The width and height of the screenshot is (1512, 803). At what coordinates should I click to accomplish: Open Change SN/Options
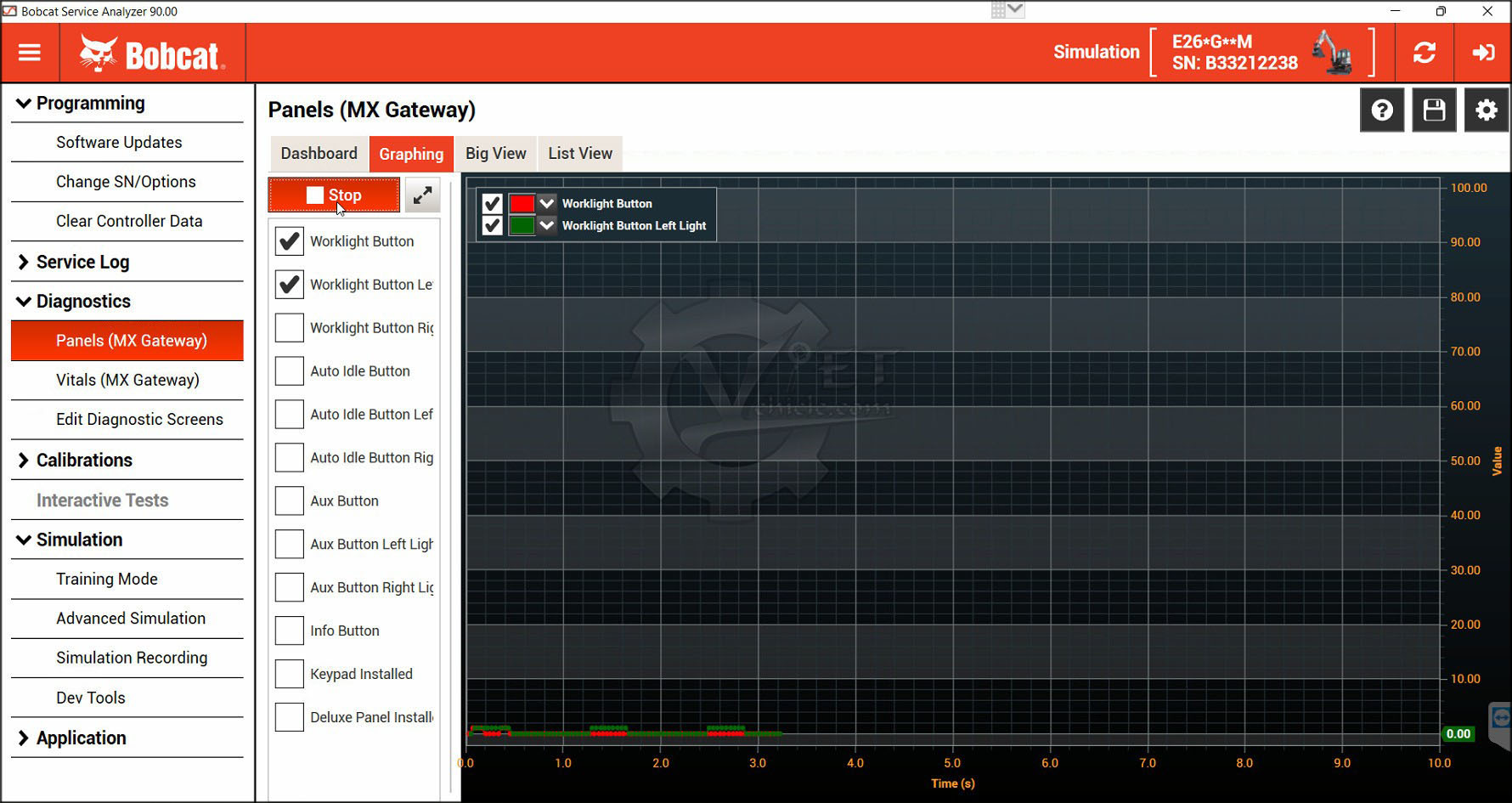point(127,182)
